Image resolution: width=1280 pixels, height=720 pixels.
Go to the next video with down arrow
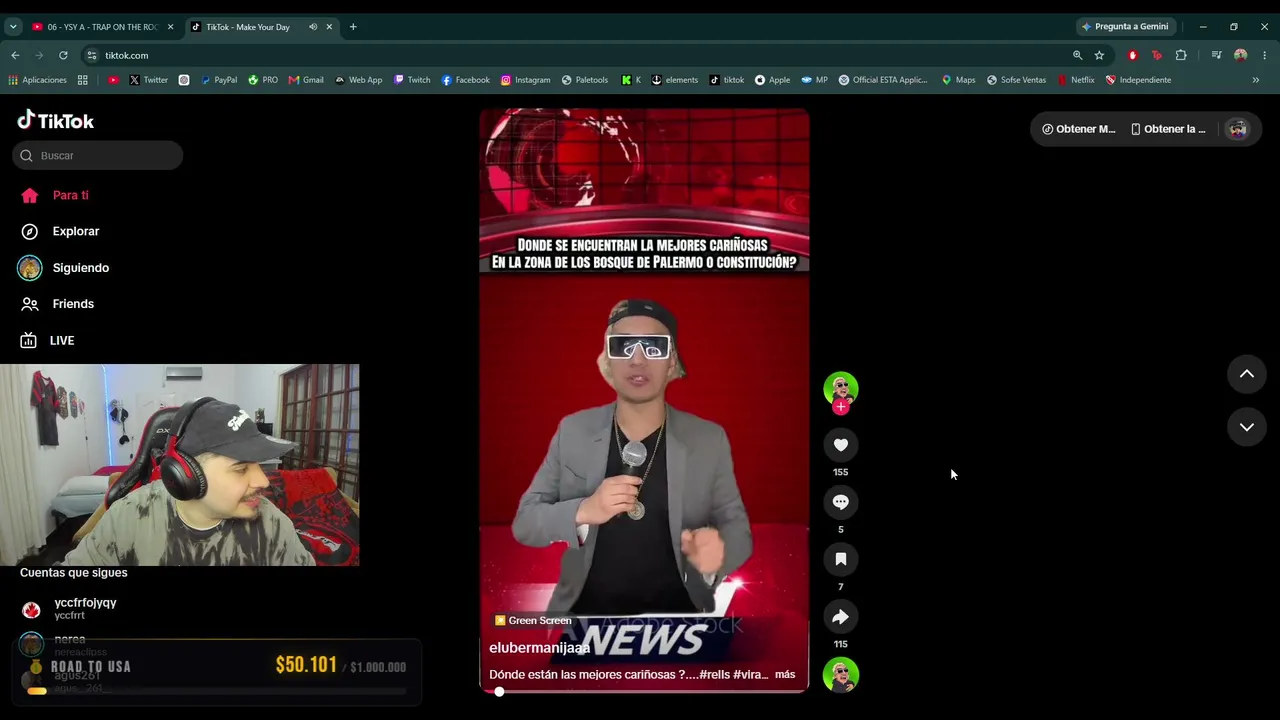click(x=1247, y=427)
